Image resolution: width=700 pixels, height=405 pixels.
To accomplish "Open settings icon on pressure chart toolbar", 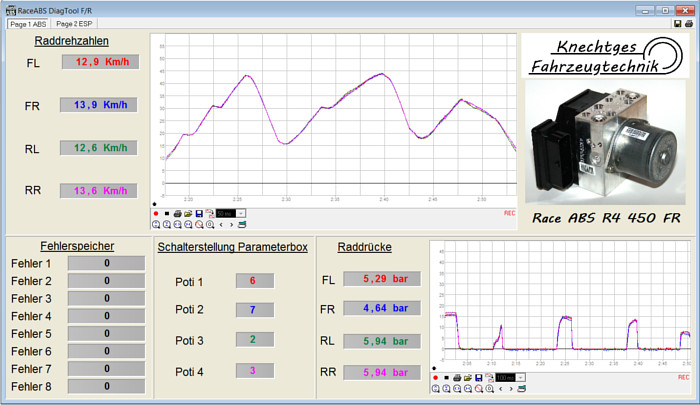I will point(521,388).
